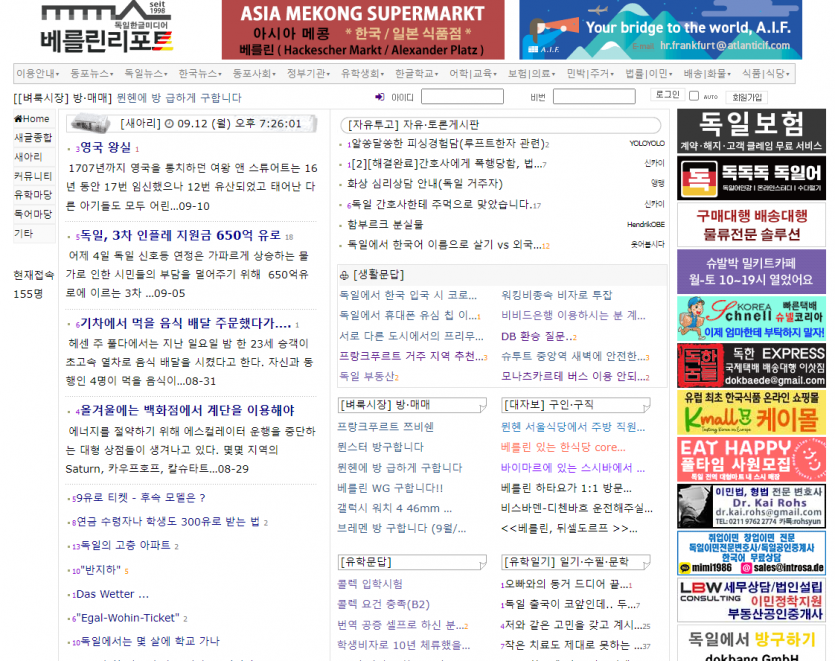Click the Schnell Korea delivery banner

(x=751, y=318)
